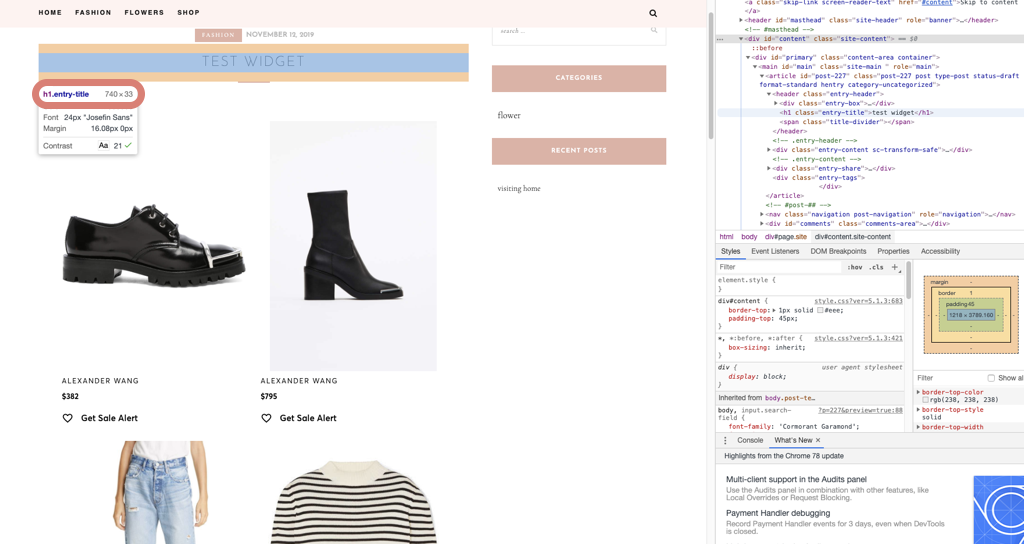Close the What's New drawer tab
This screenshot has height=544, width=1024.
click(818, 440)
